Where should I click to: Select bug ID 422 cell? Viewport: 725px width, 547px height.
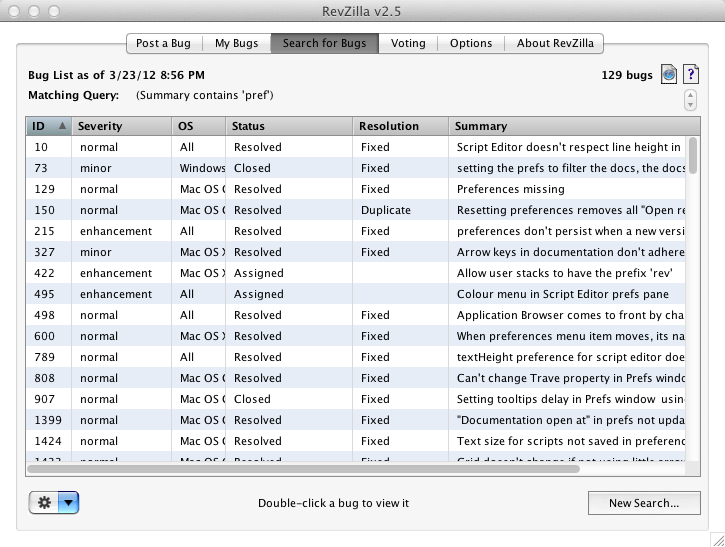49,273
